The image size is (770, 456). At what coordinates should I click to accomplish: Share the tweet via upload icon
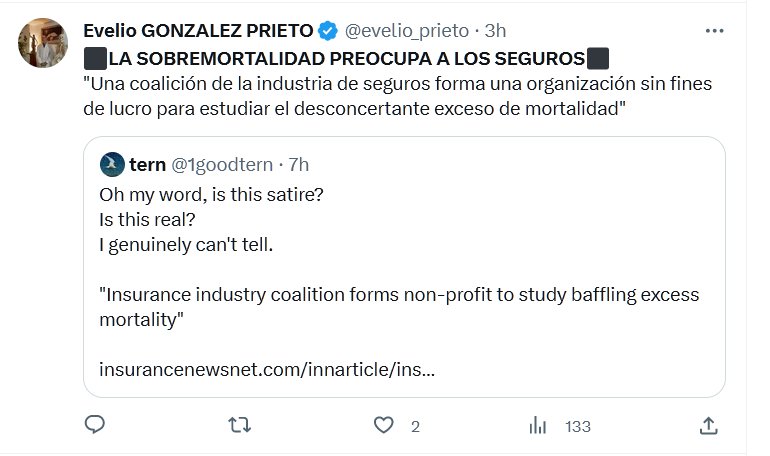coord(708,426)
